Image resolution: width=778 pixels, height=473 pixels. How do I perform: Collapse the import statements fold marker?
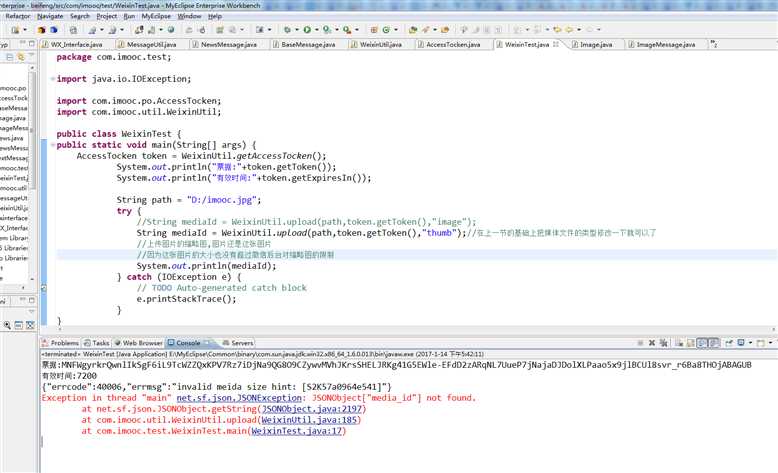[x=53, y=79]
